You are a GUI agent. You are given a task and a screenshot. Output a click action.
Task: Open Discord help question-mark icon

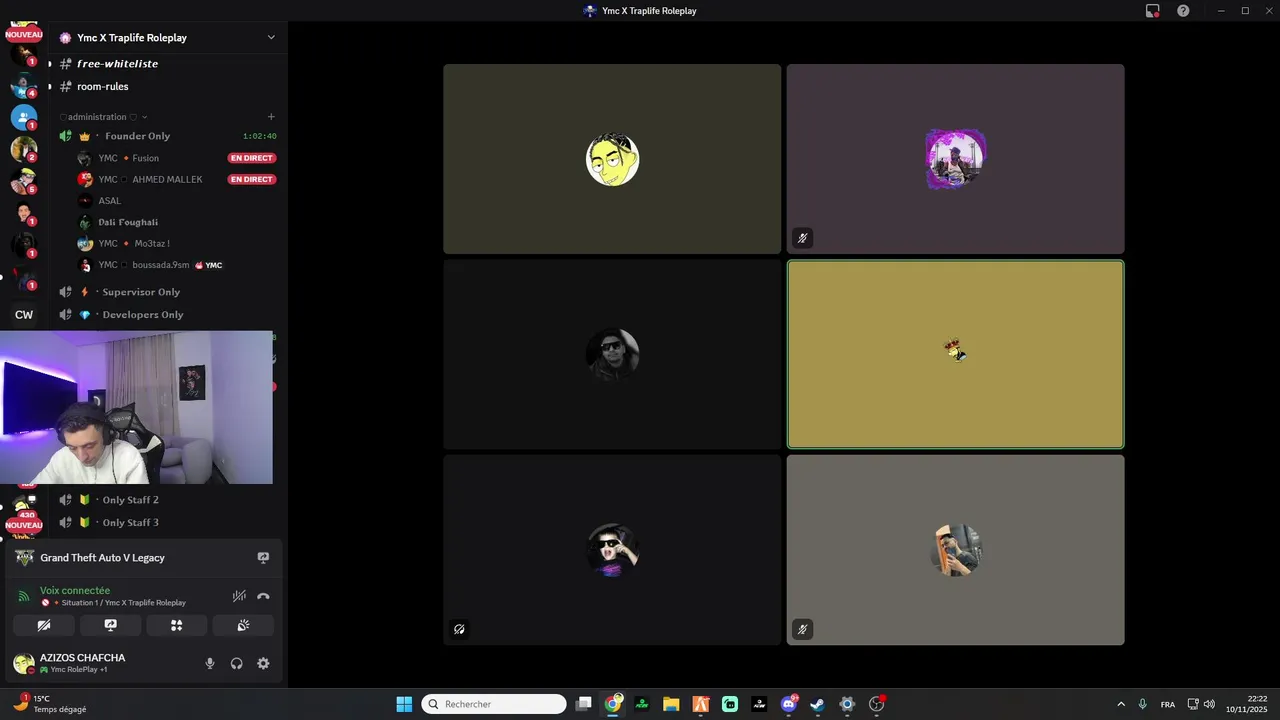point(1183,11)
